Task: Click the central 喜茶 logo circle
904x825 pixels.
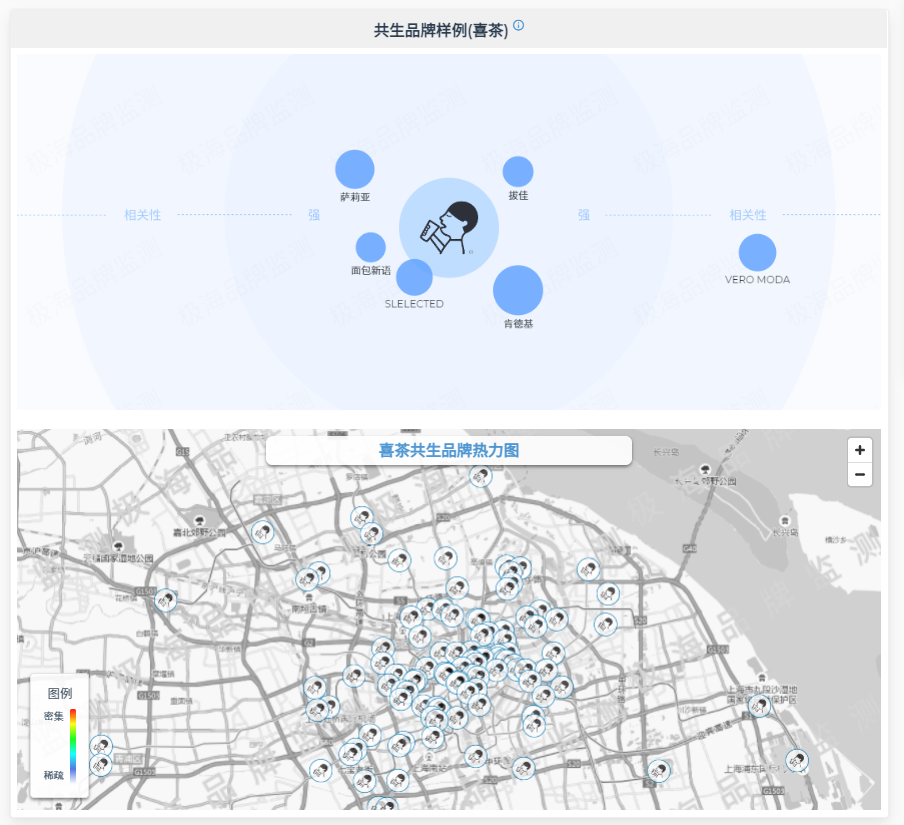Action: pos(449,228)
